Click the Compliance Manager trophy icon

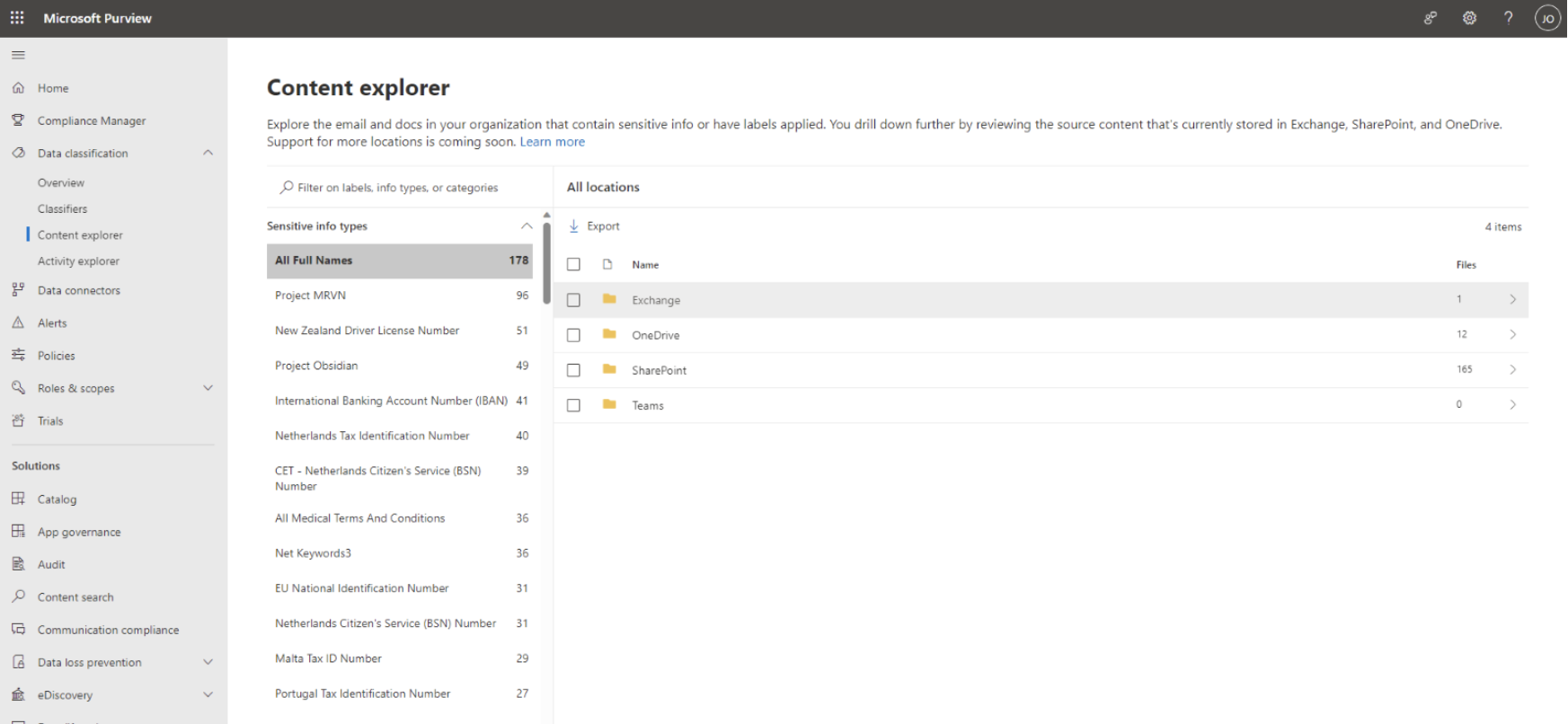coord(18,120)
